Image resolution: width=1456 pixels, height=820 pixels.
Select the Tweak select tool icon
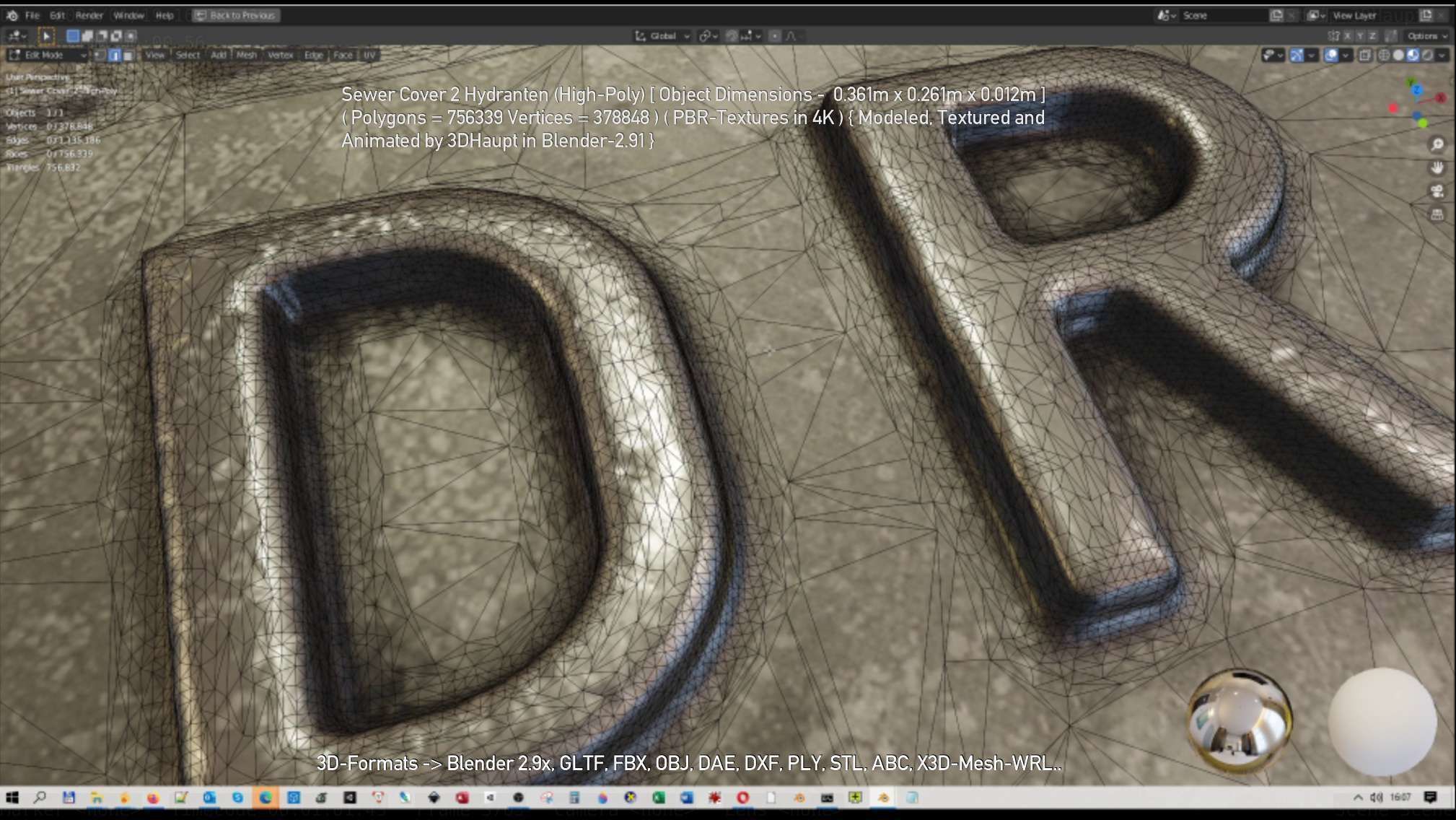46,35
